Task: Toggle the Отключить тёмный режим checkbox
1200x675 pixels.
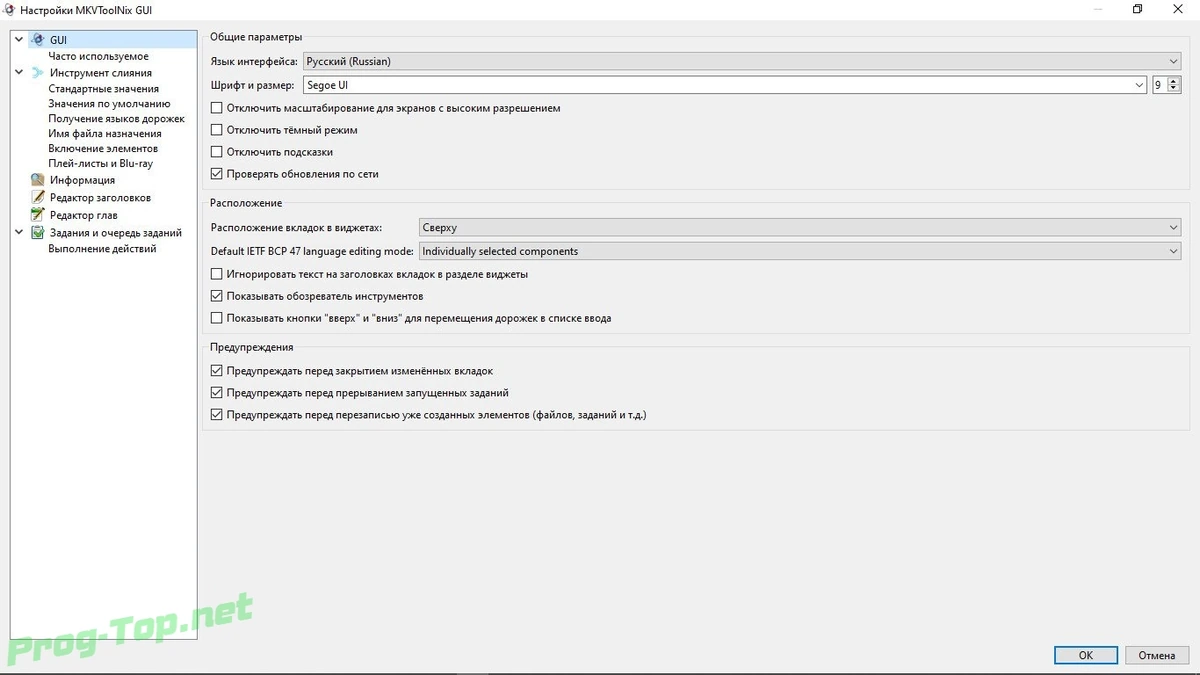Action: [x=217, y=130]
